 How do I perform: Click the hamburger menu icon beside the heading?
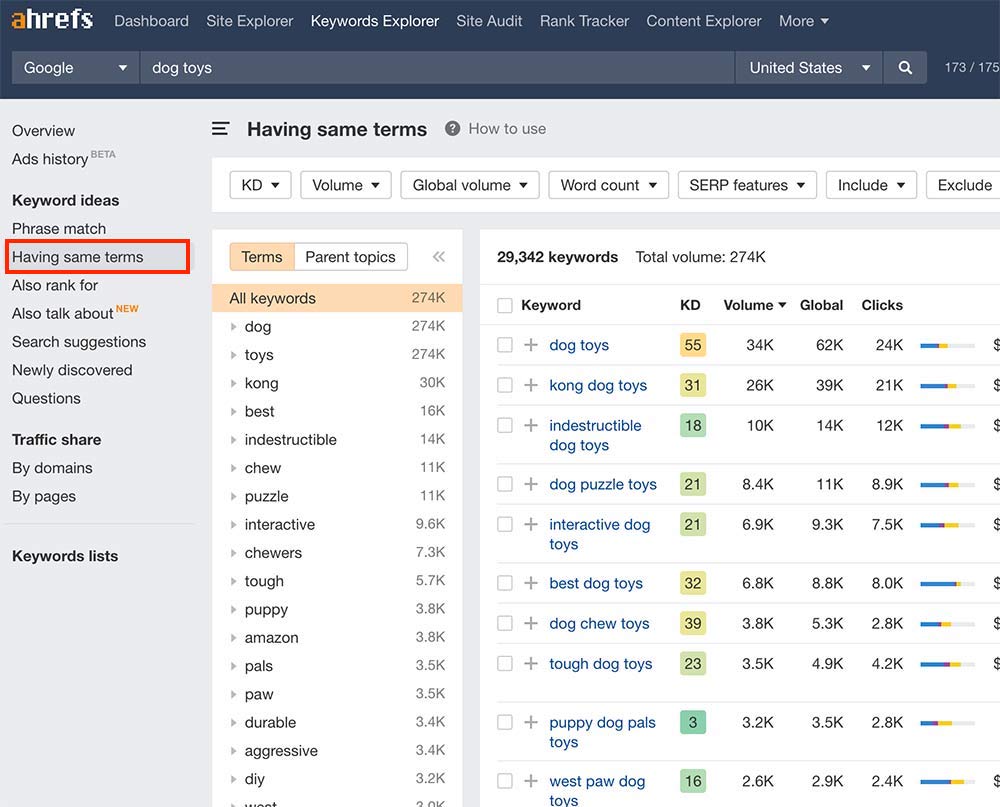click(x=221, y=129)
